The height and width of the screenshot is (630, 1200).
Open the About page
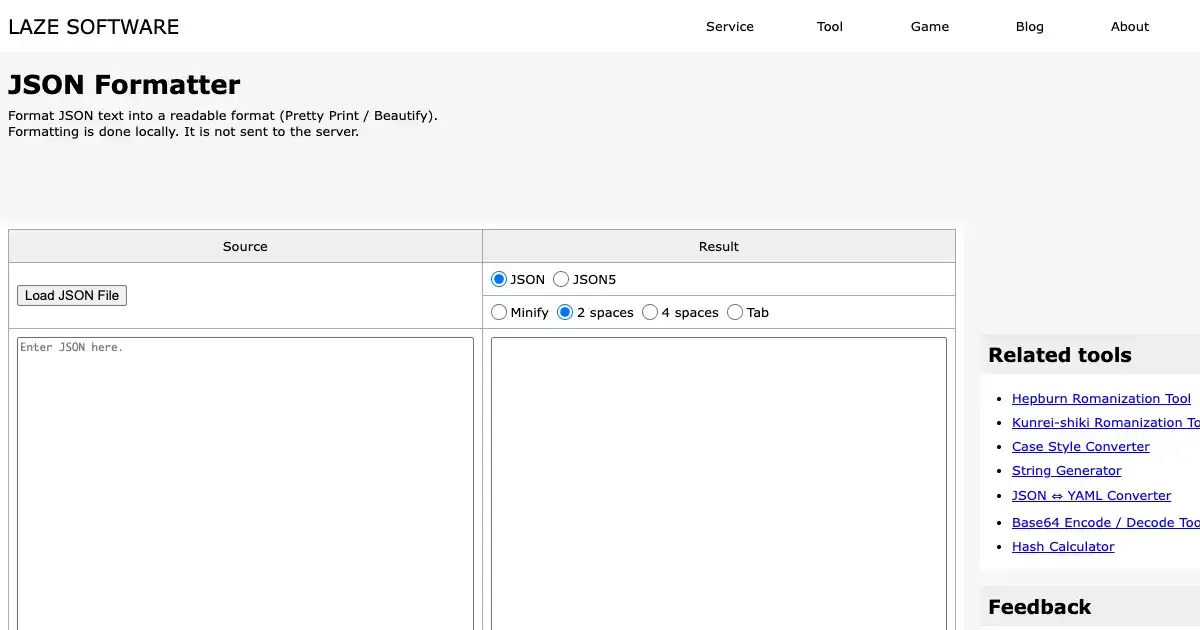tap(1129, 27)
